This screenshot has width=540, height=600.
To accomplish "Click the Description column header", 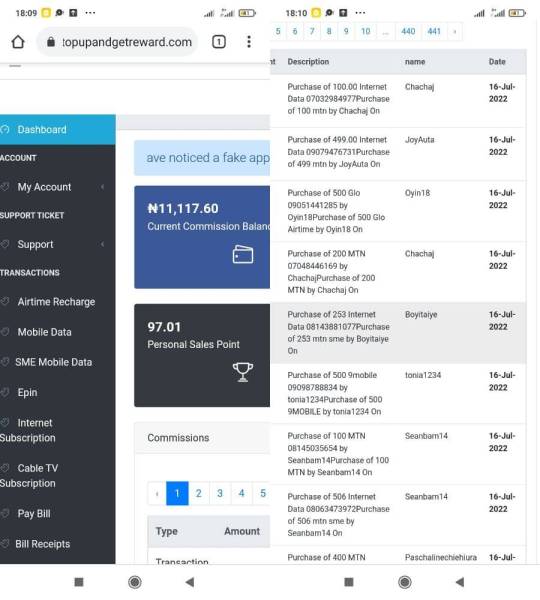I will tap(308, 62).
